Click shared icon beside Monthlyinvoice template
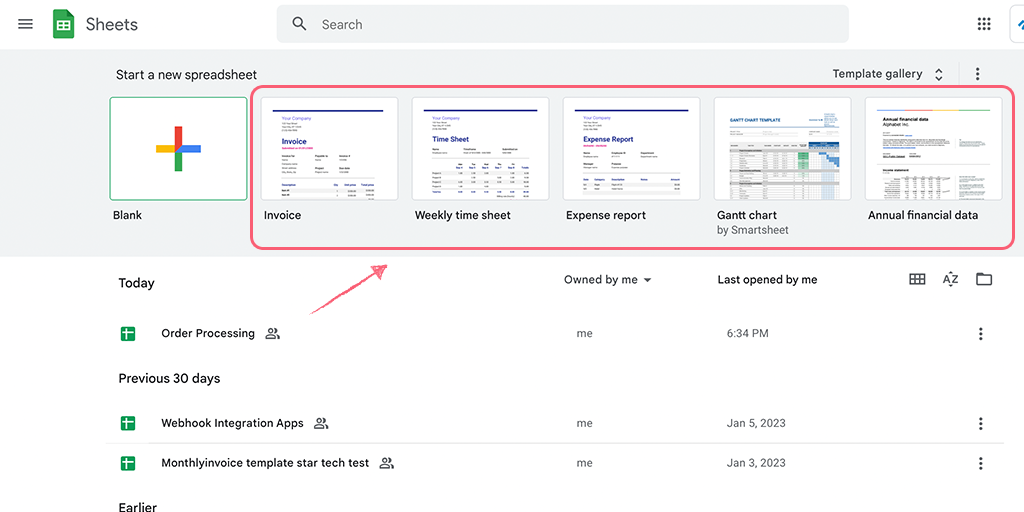Screen dimensions: 1024x512 [387, 464]
